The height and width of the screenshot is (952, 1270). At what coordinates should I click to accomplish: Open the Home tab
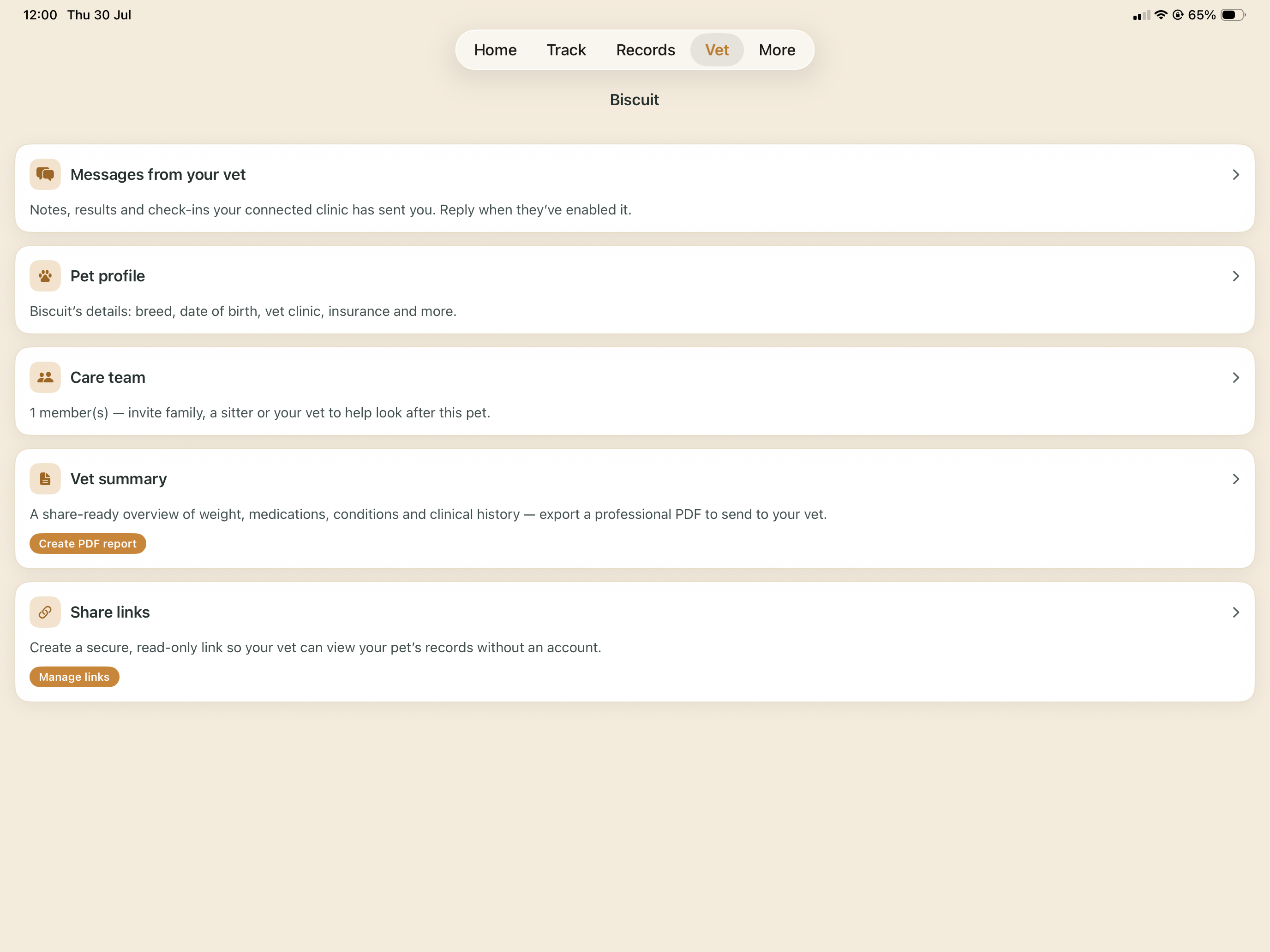[x=495, y=50]
